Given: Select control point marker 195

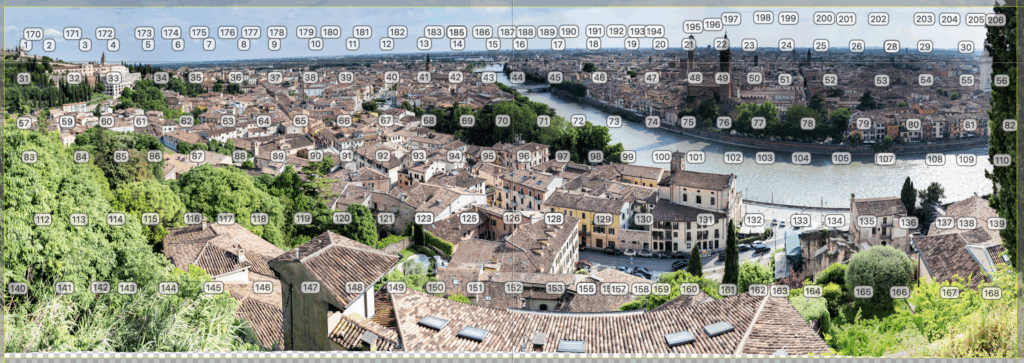Looking at the screenshot, I should pyautogui.click(x=693, y=27).
